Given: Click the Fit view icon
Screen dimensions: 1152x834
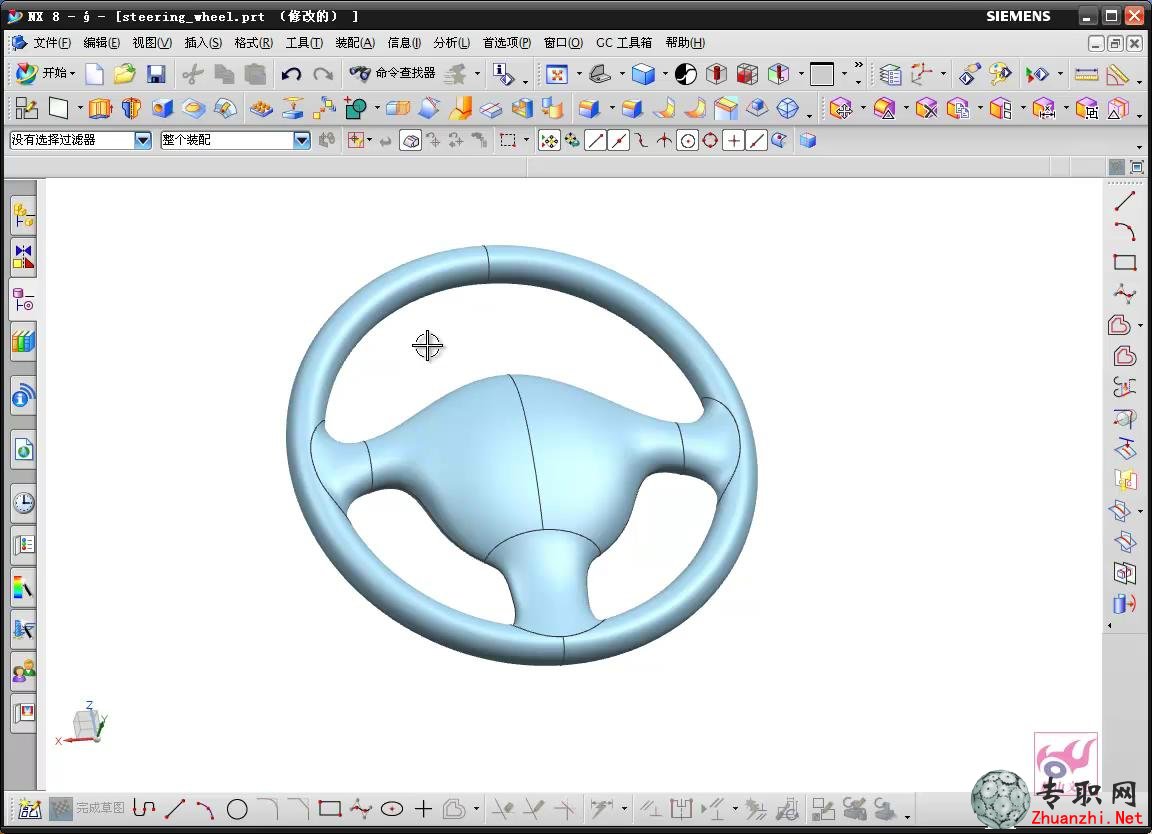Looking at the screenshot, I should [557, 74].
